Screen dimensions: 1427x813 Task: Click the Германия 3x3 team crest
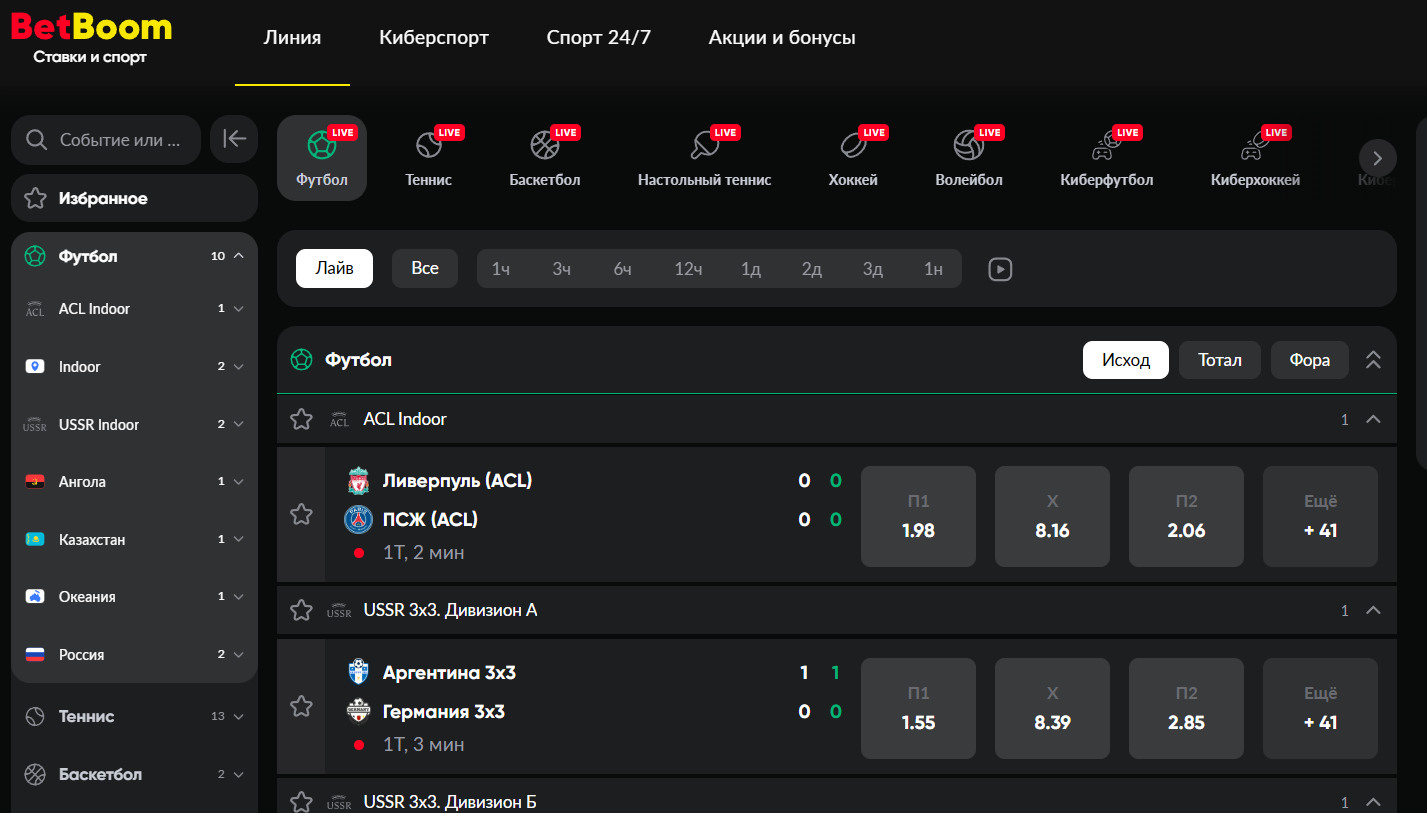pyautogui.click(x=358, y=712)
